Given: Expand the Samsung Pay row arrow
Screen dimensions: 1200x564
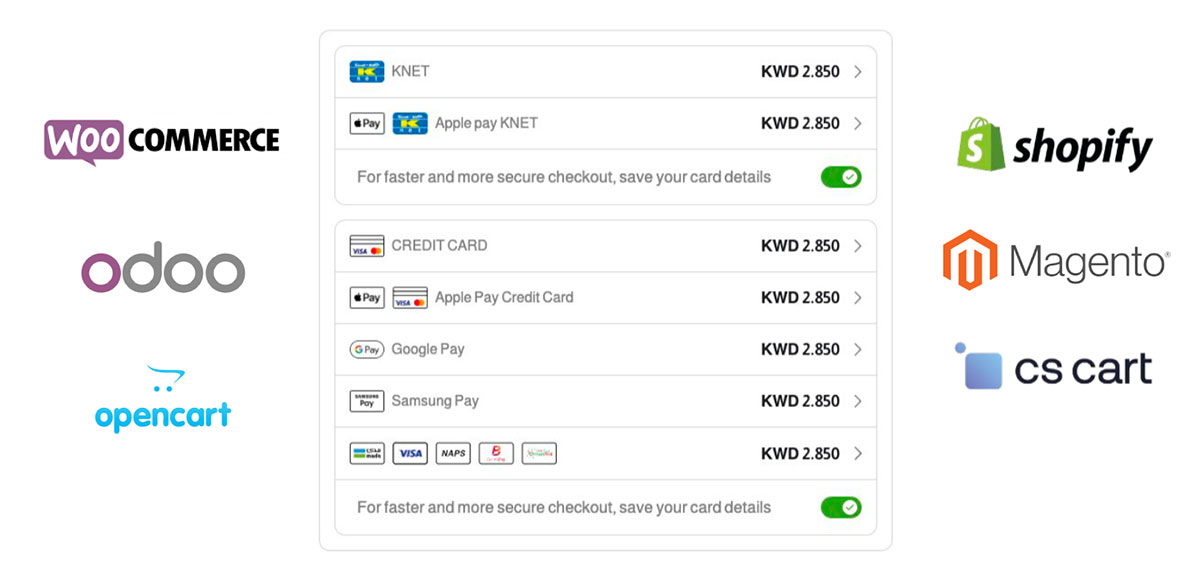Looking at the screenshot, I should 858,401.
